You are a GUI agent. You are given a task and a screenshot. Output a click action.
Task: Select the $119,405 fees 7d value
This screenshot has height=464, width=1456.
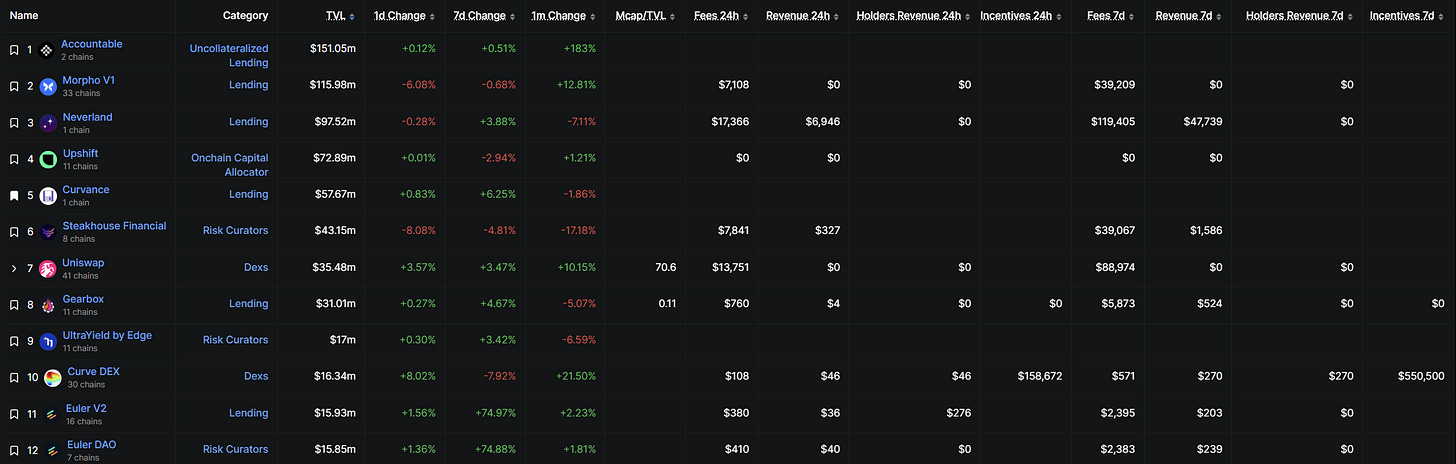click(1113, 122)
